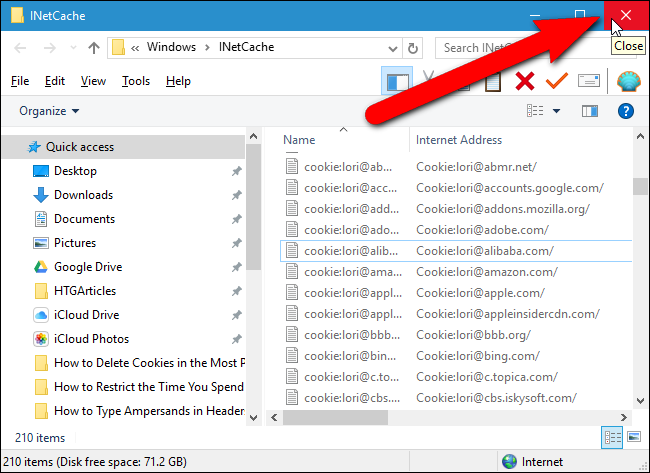This screenshot has width=650, height=473.
Task: Expand the address bar history dropdown
Action: [393, 49]
